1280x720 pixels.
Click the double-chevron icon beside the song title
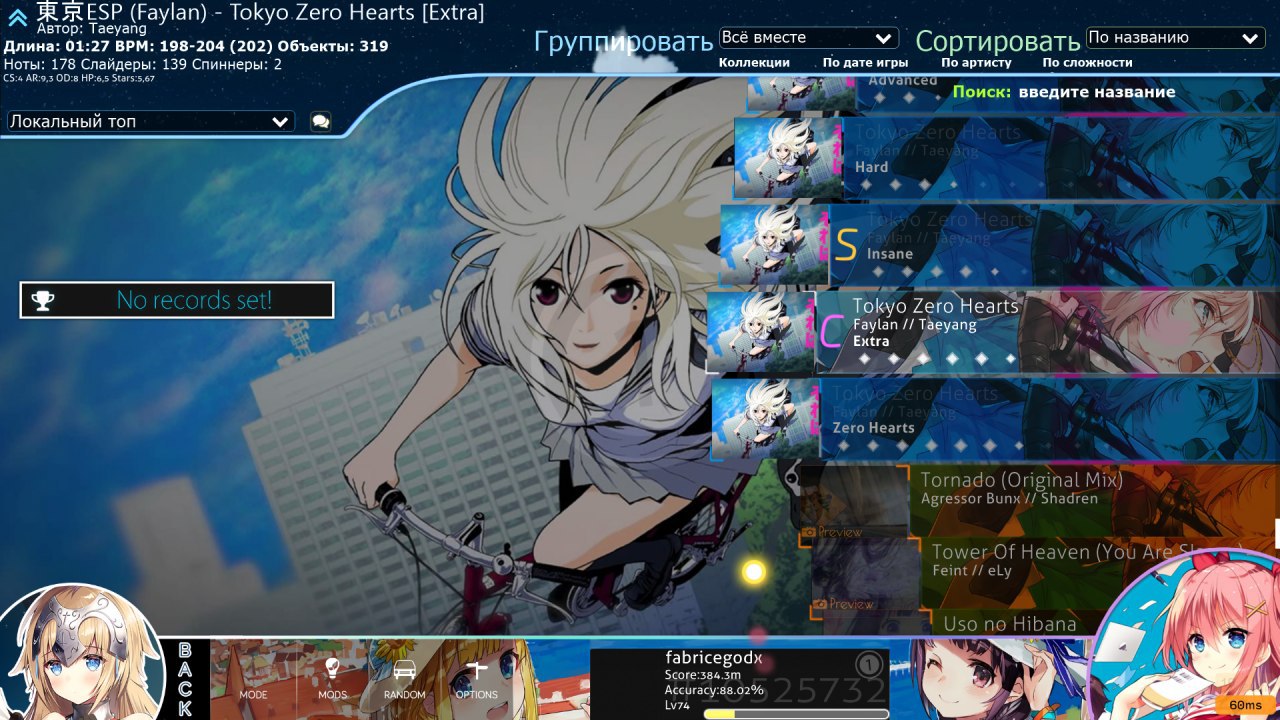18,17
